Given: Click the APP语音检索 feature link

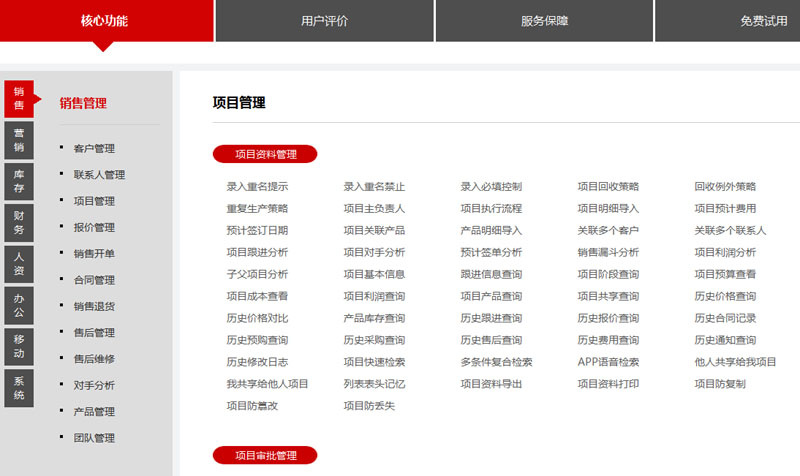Looking at the screenshot, I should pyautogui.click(x=608, y=362).
